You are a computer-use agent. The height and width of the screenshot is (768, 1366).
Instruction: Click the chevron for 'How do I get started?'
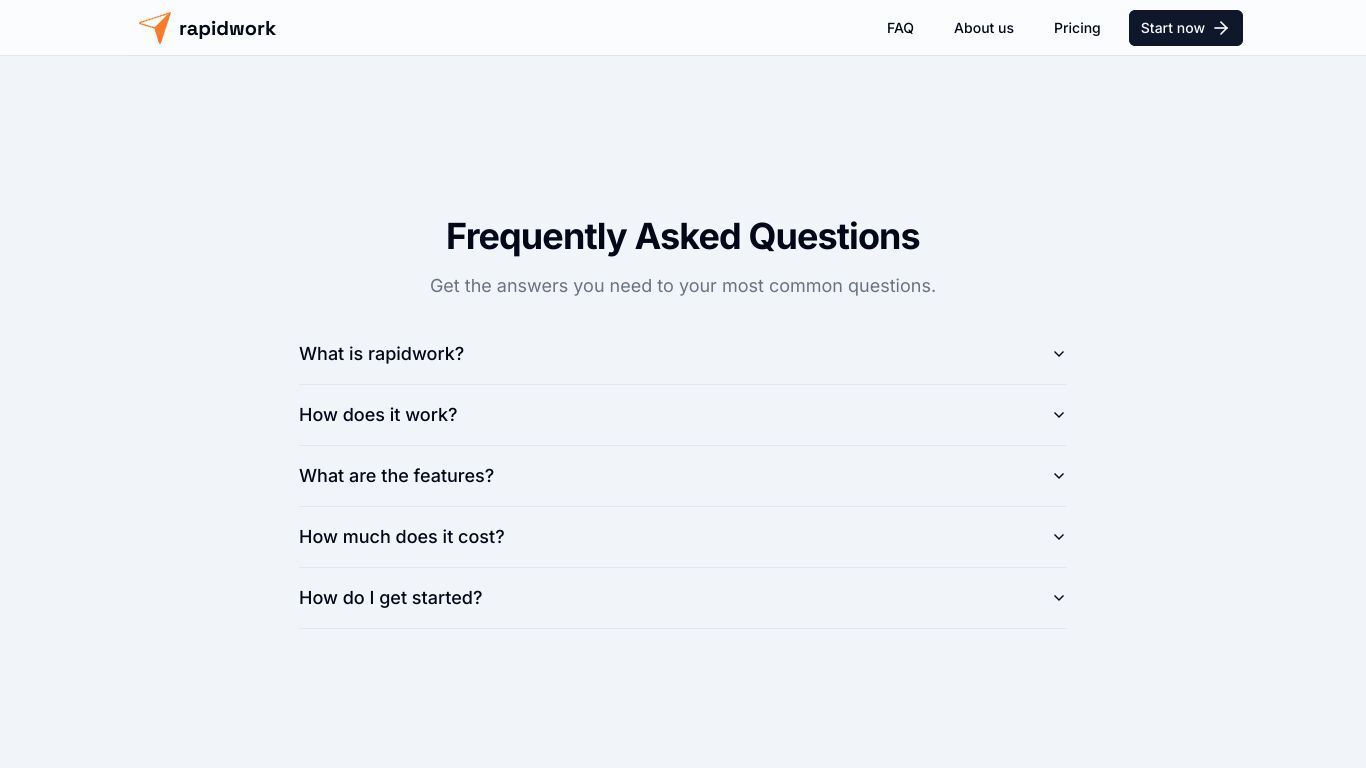coord(1059,598)
